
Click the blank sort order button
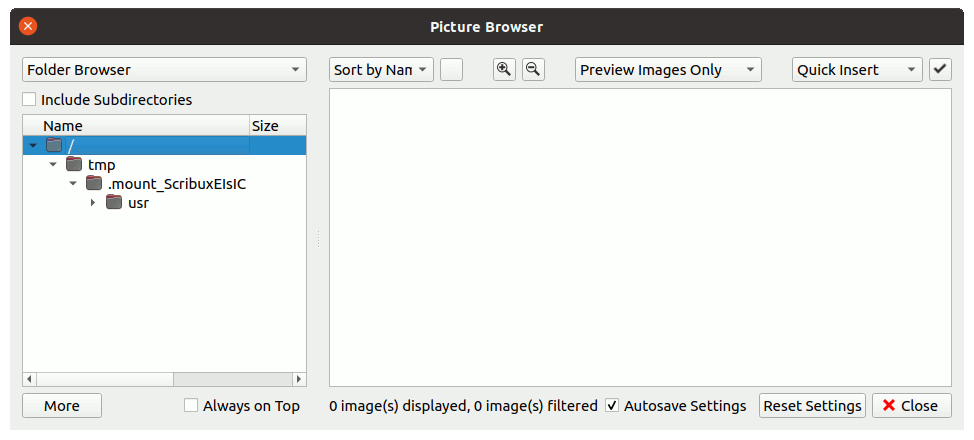[451, 69]
